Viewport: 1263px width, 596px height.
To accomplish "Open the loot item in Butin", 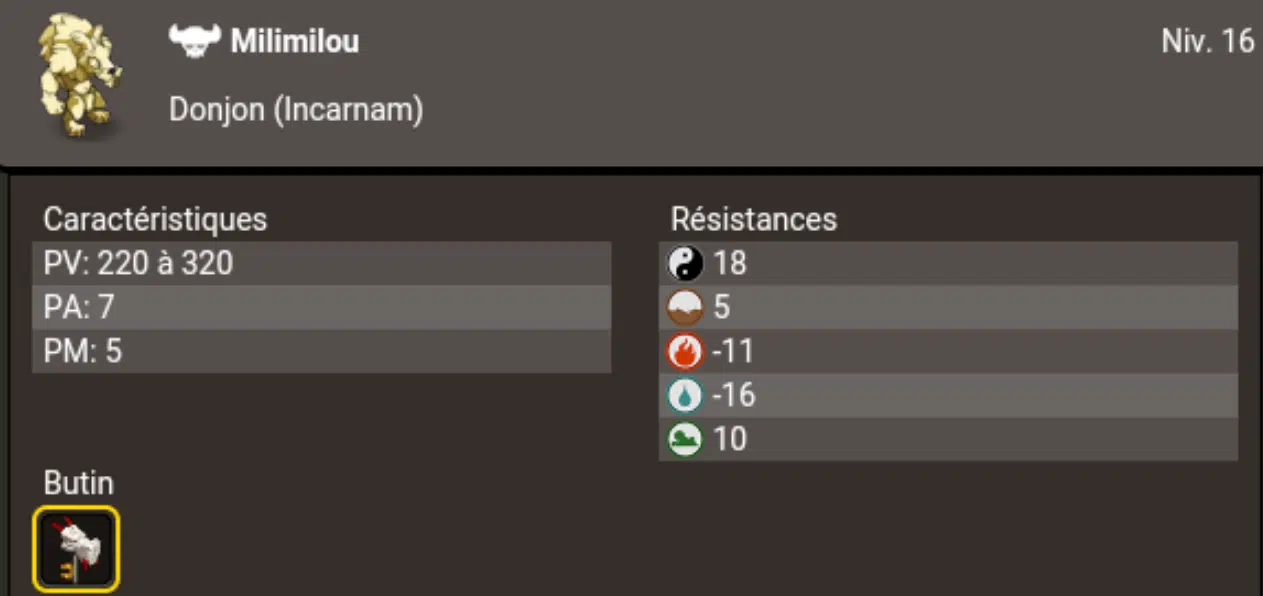I will [x=76, y=549].
